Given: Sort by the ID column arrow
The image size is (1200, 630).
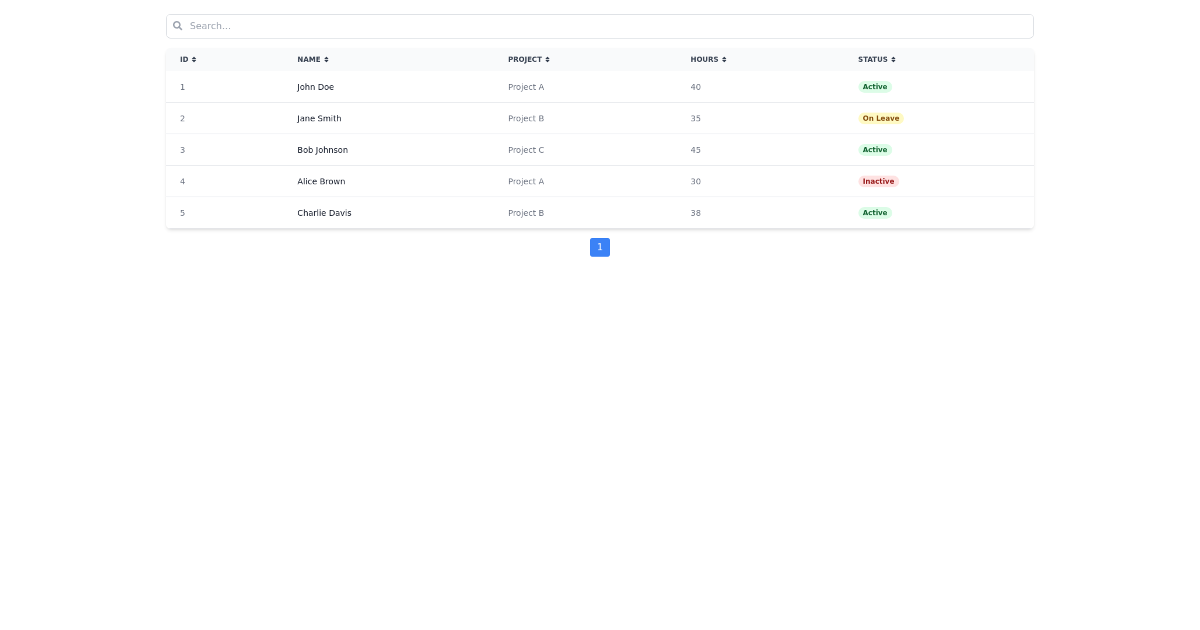Looking at the screenshot, I should click(193, 59).
